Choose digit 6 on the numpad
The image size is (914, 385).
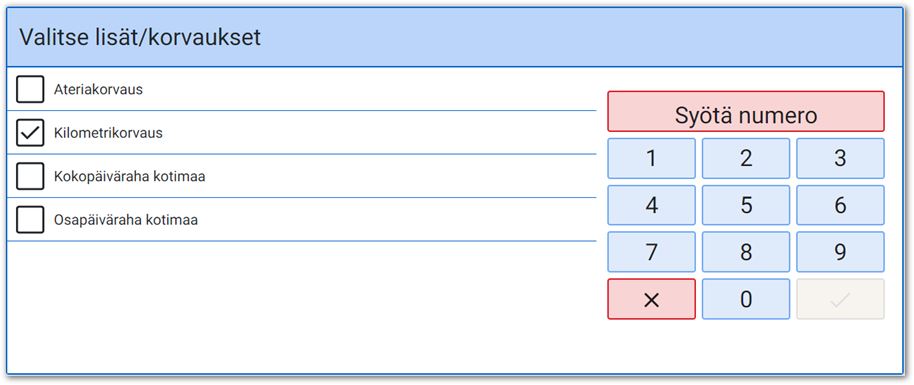pyautogui.click(x=840, y=205)
